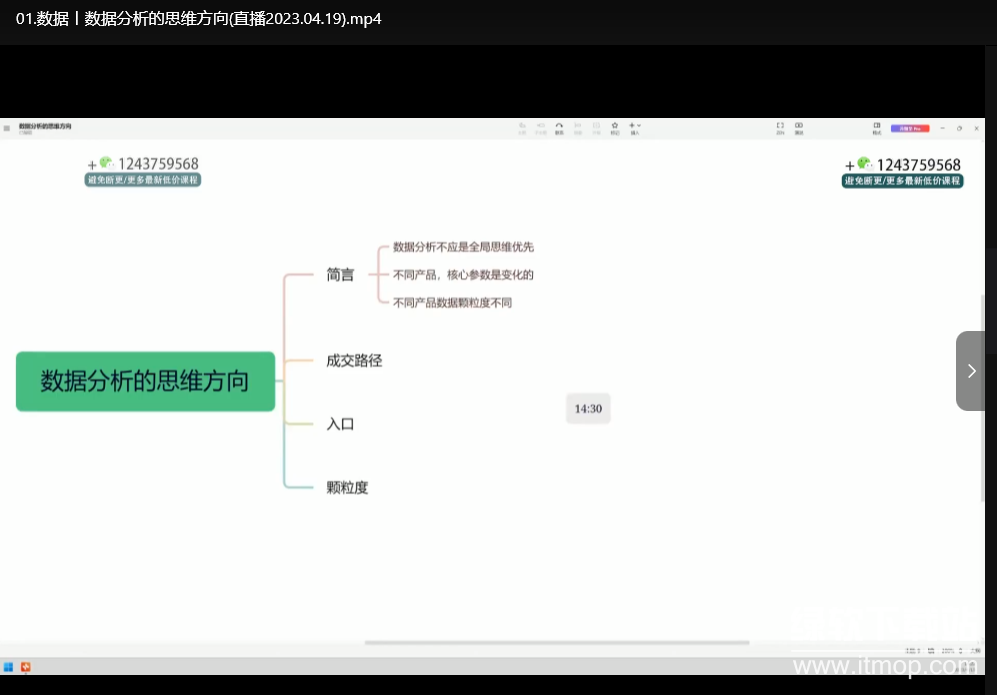This screenshot has height=695, width=997.
Task: Expand the right side panel arrow
Action: pos(971,371)
